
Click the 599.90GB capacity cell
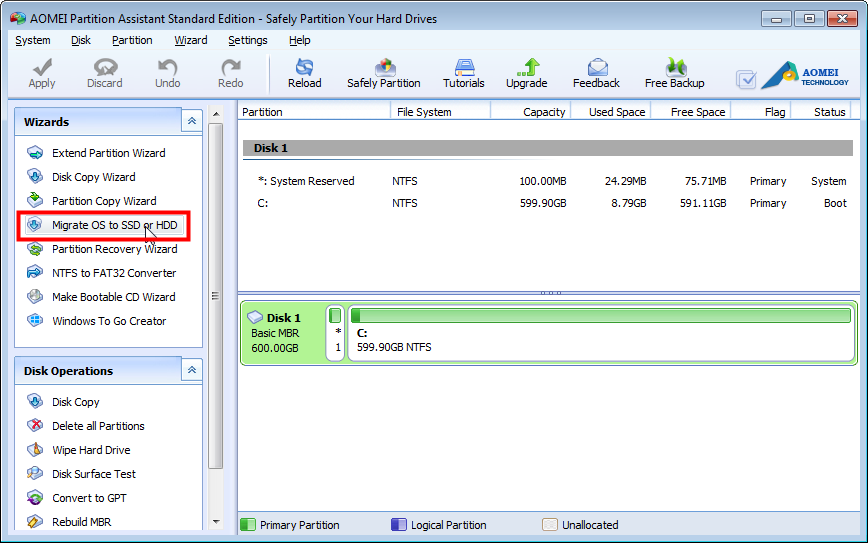pyautogui.click(x=542, y=203)
